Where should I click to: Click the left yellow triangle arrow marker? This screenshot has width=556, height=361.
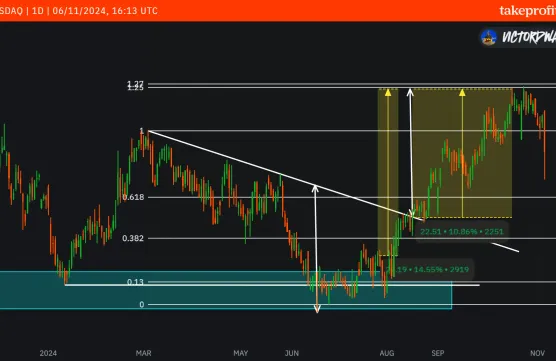pyautogui.click(x=388, y=93)
